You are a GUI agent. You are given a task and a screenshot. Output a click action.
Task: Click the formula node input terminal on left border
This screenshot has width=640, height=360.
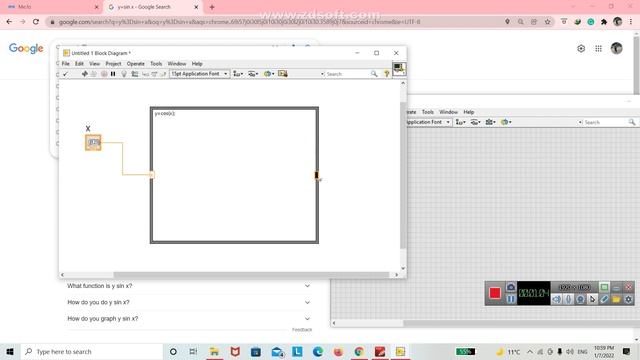pyautogui.click(x=151, y=175)
